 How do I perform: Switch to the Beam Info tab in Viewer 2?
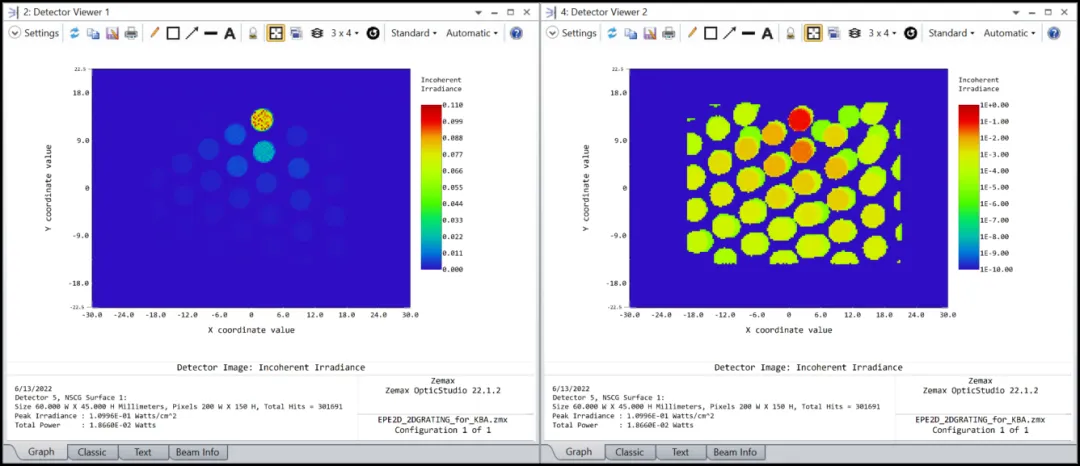point(734,452)
